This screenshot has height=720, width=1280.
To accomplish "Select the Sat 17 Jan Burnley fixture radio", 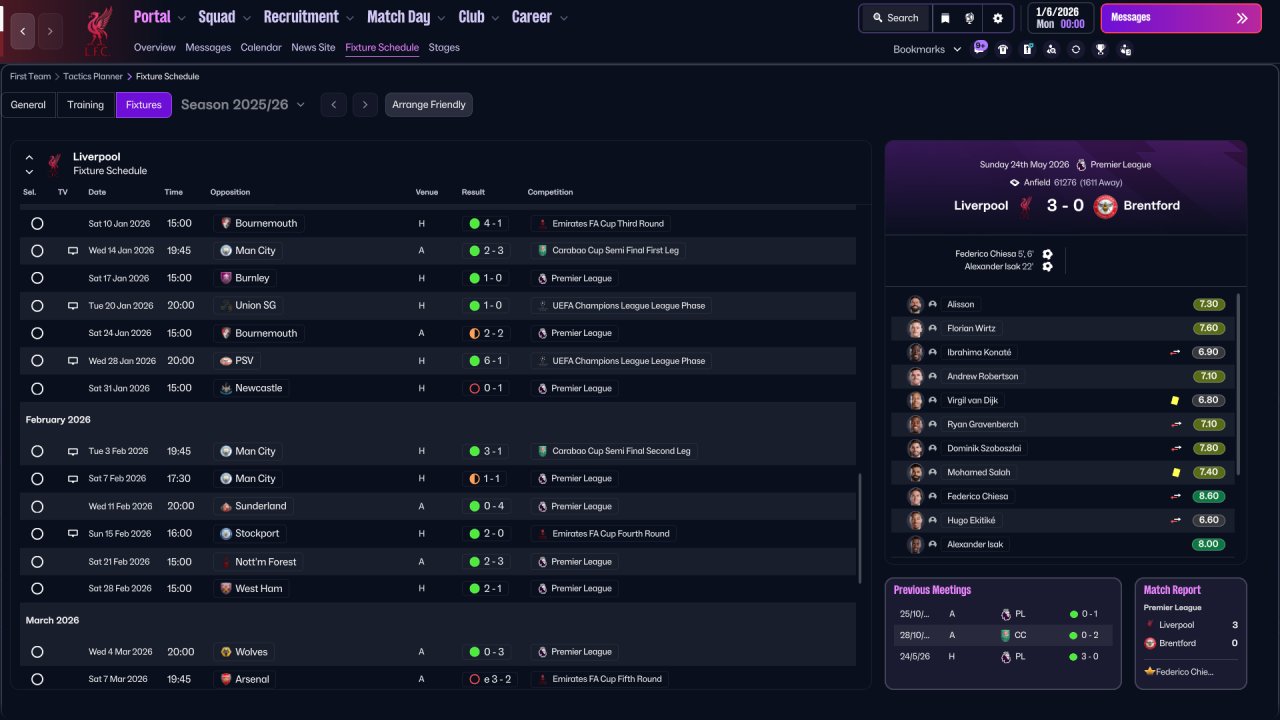I will point(37,278).
